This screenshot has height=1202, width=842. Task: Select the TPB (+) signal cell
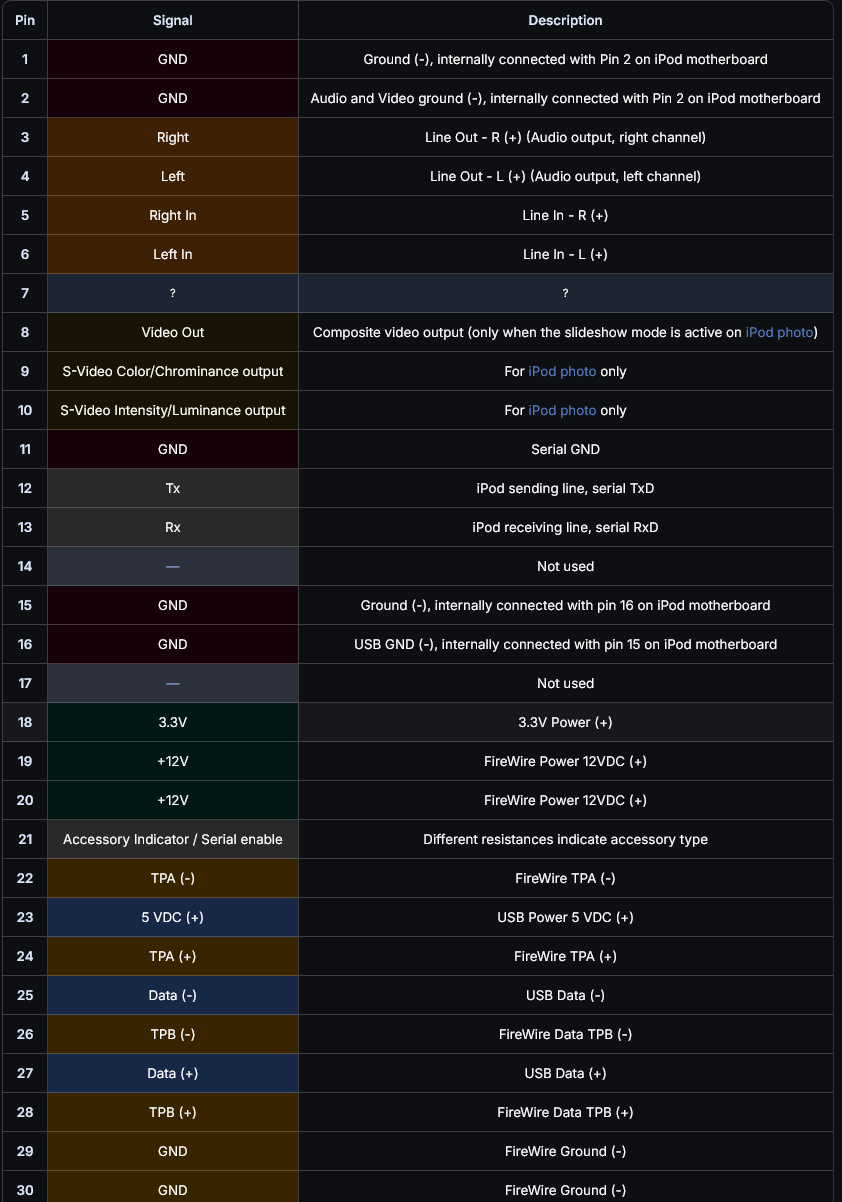[x=173, y=1112]
